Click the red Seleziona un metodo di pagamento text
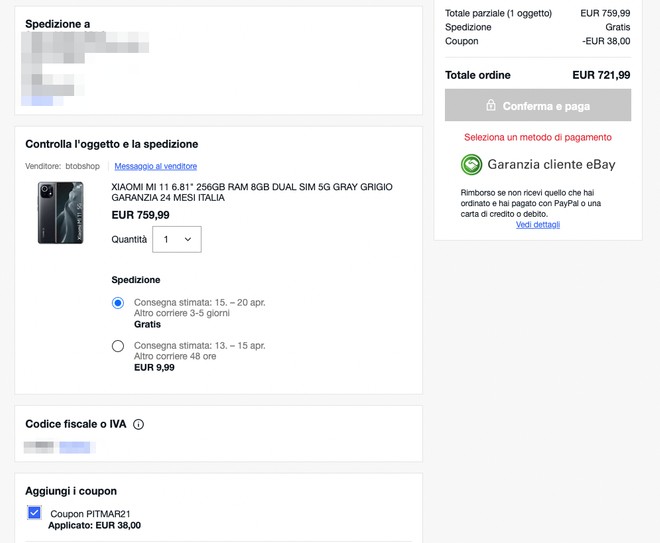 537,137
